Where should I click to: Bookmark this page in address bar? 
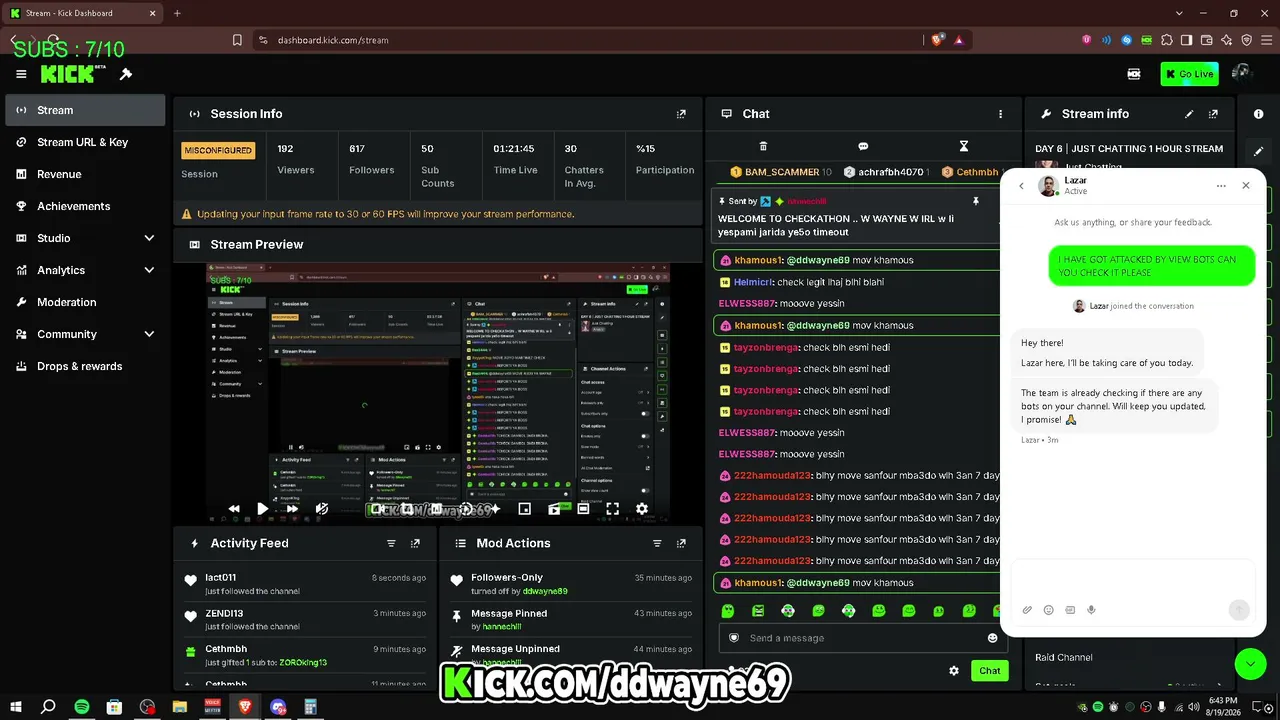coord(237,40)
